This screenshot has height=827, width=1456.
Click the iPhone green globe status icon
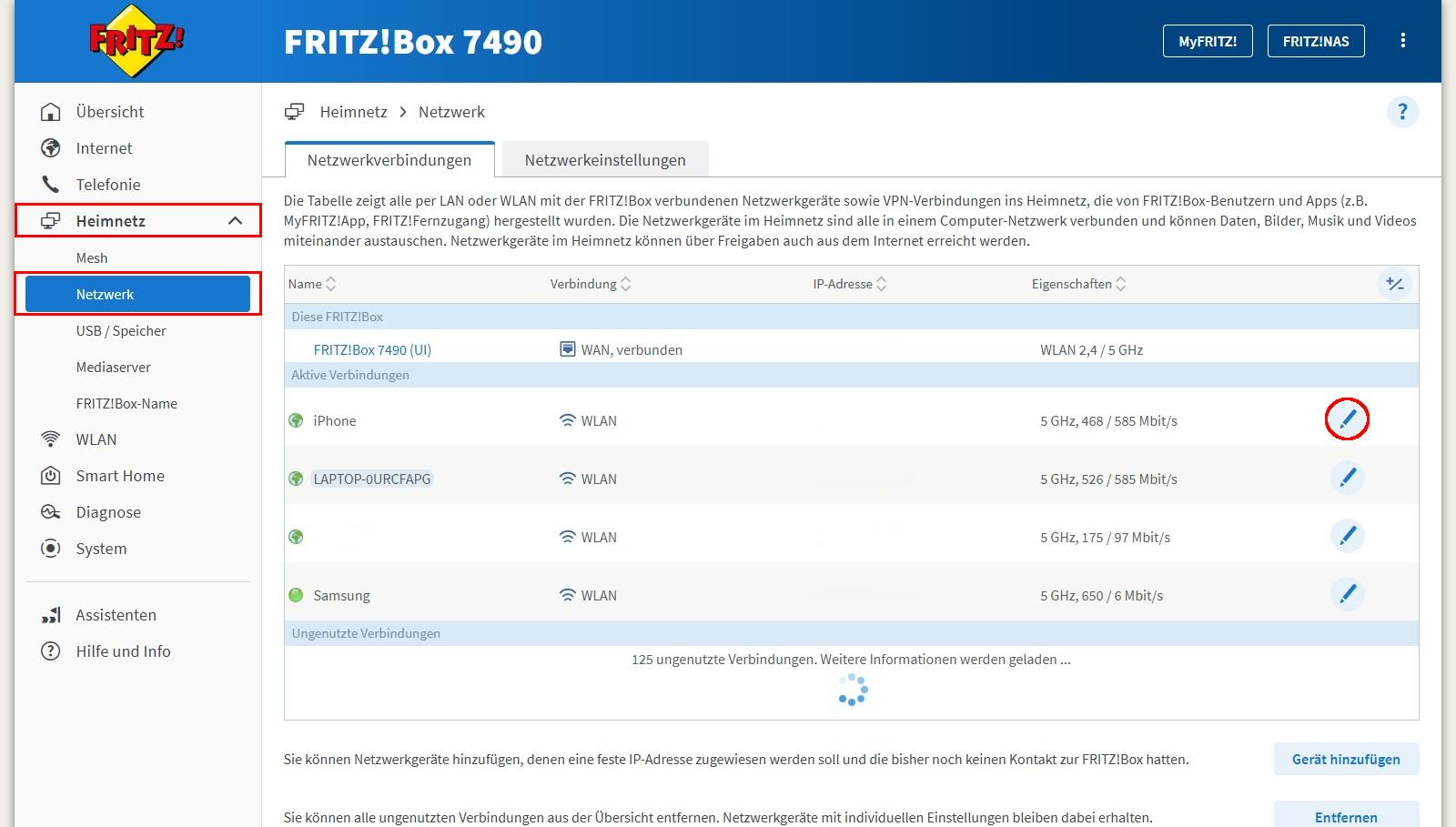[296, 420]
